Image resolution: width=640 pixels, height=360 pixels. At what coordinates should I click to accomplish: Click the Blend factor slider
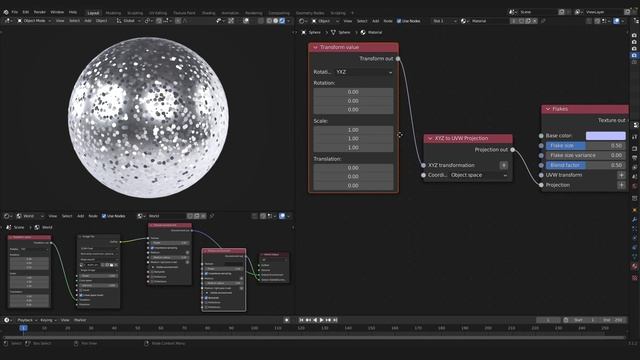585,165
